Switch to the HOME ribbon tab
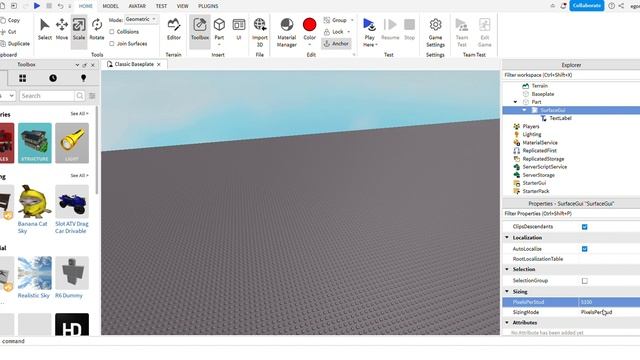The height and width of the screenshot is (360, 640). coord(86,6)
